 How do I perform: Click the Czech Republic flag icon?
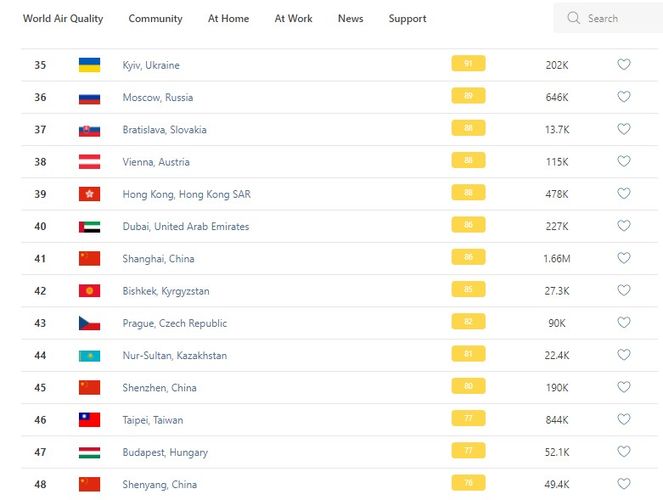point(89,323)
